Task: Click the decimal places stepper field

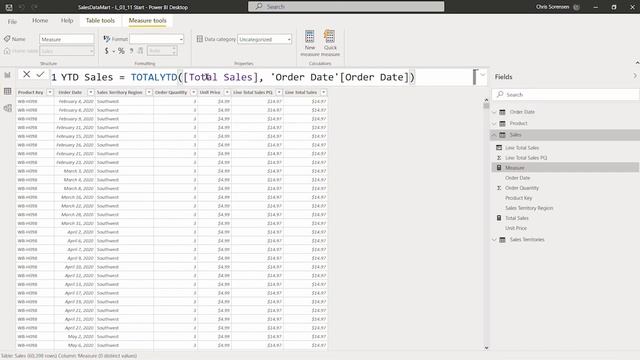Action: point(162,51)
